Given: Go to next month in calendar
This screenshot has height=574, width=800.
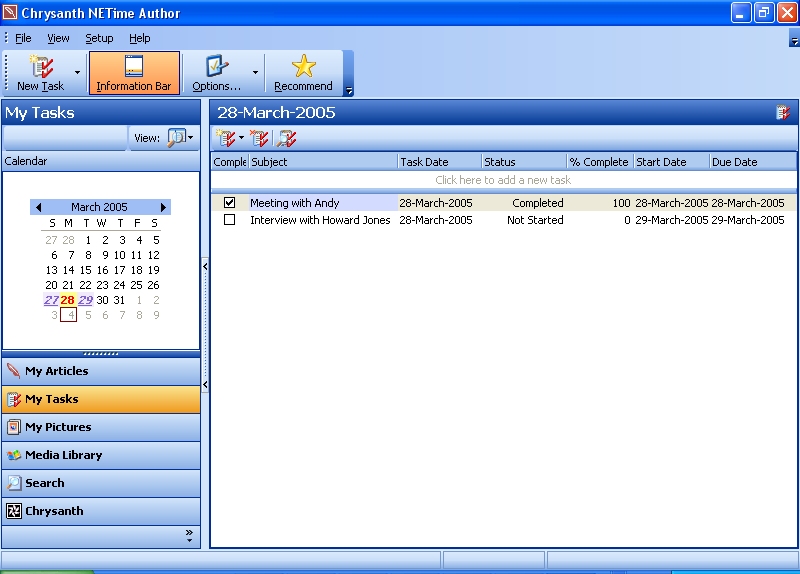Looking at the screenshot, I should click(x=164, y=207).
